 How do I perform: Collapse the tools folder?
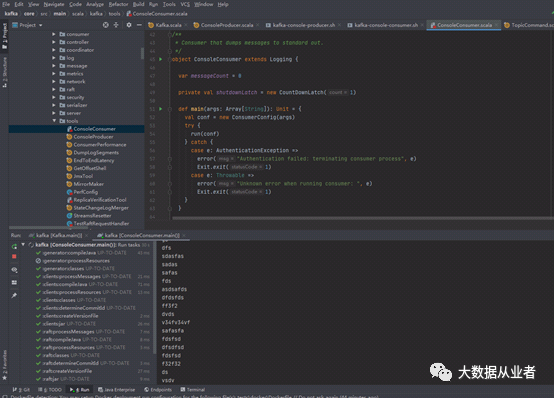(54, 121)
